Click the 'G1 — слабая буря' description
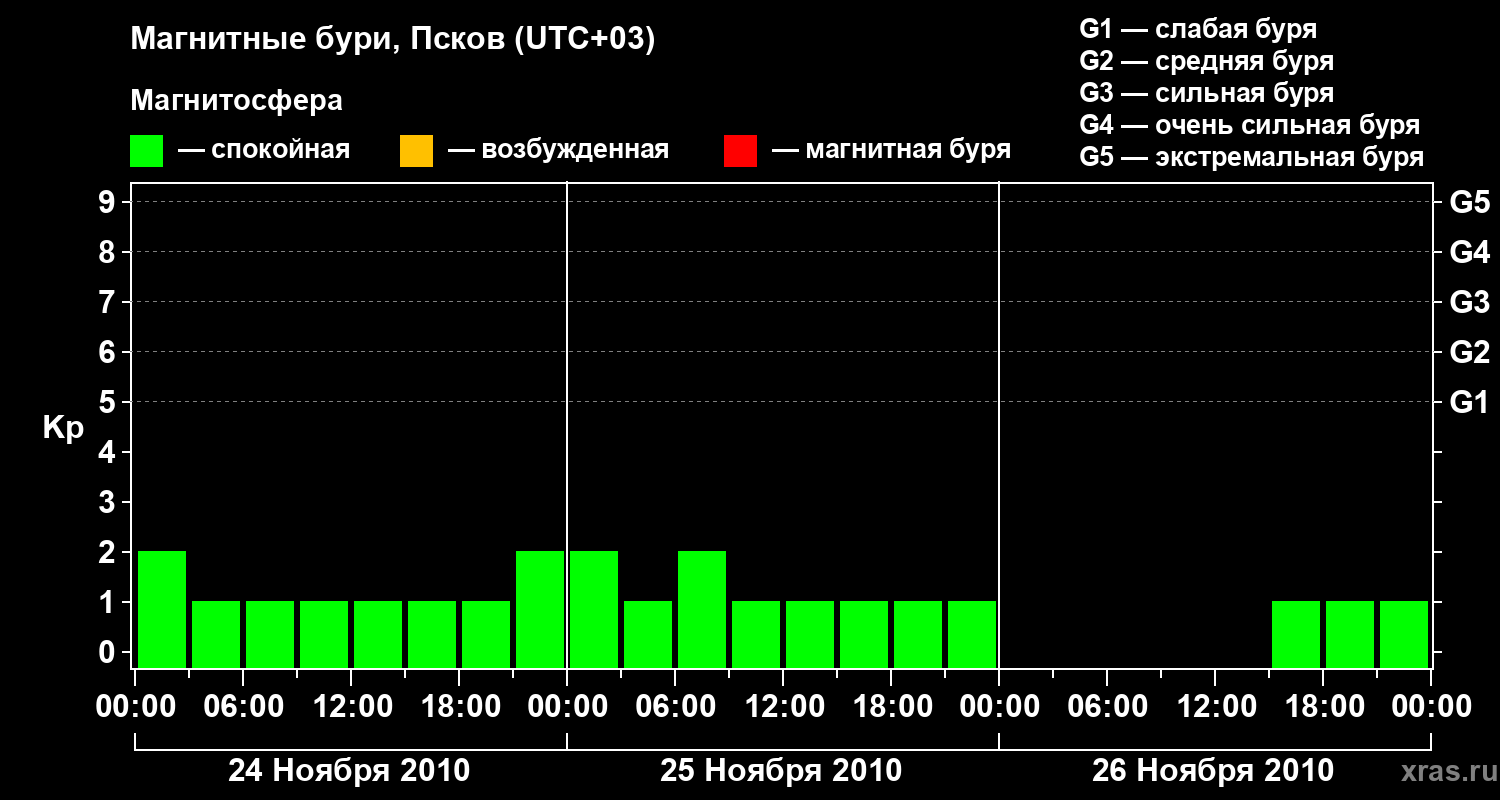1500x800 pixels. coord(1198,29)
